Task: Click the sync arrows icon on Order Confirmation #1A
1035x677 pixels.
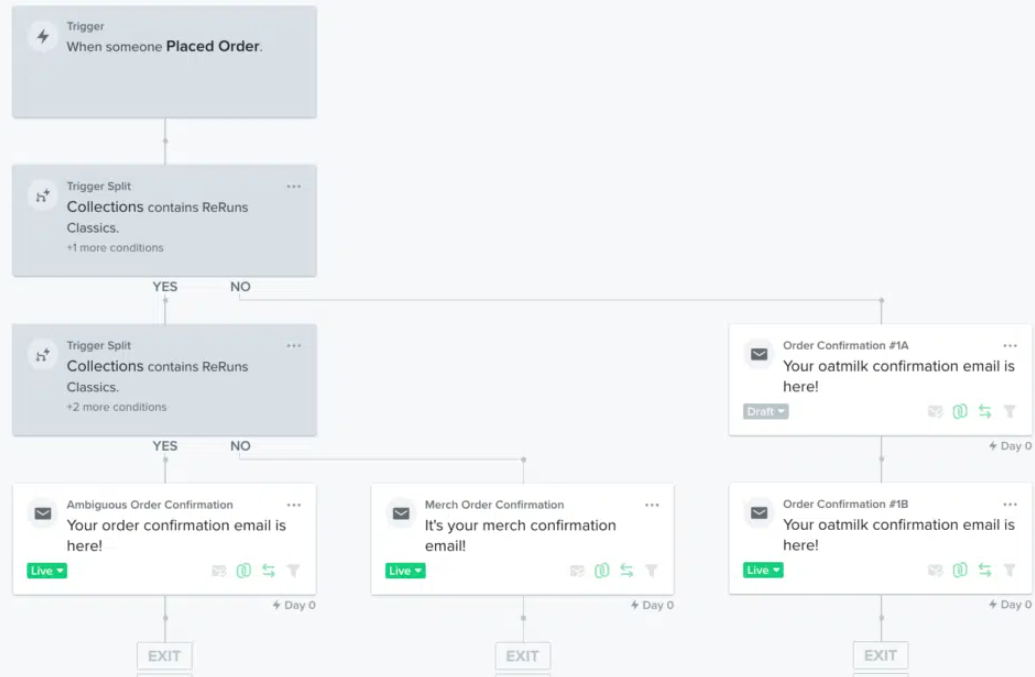Action: click(x=985, y=411)
